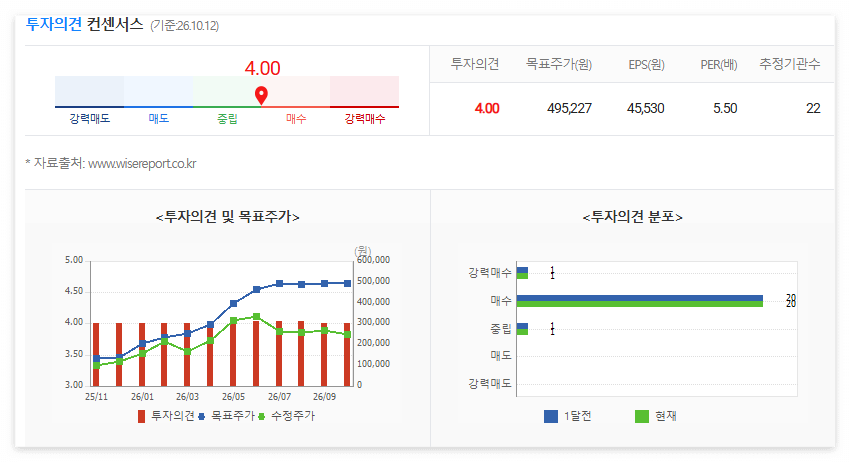The height and width of the screenshot is (462, 850).
Task: Click the PER(배) column header
Action: (x=719, y=65)
